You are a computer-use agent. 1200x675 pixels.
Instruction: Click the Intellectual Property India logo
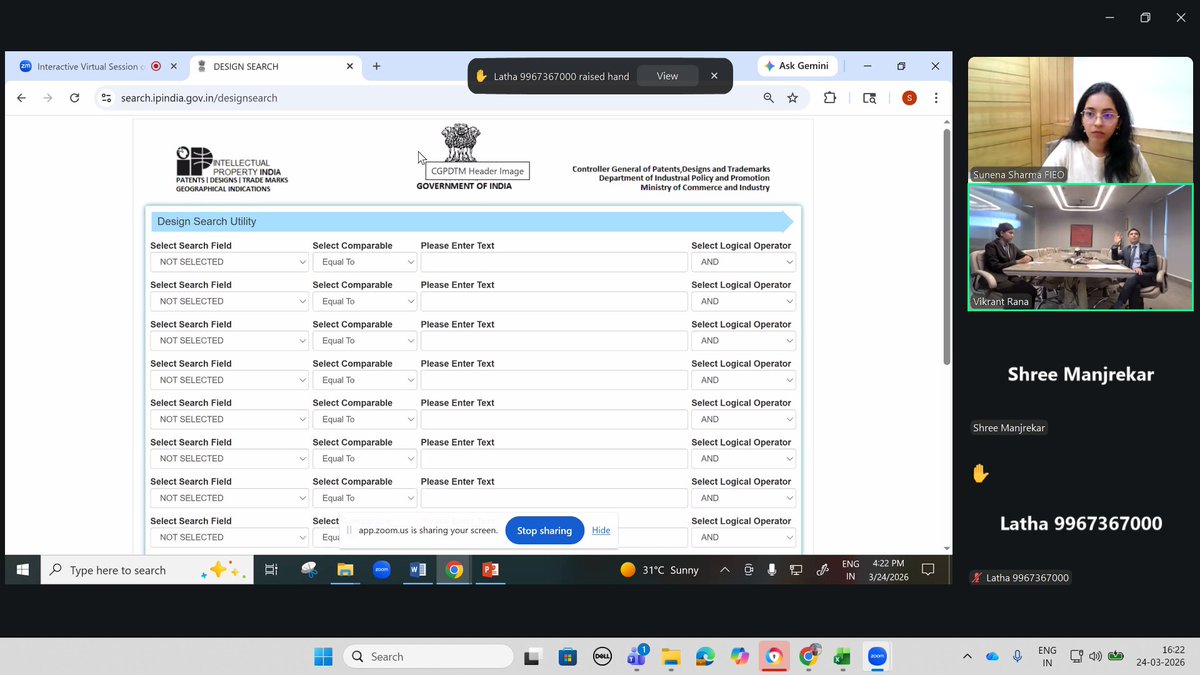231,169
